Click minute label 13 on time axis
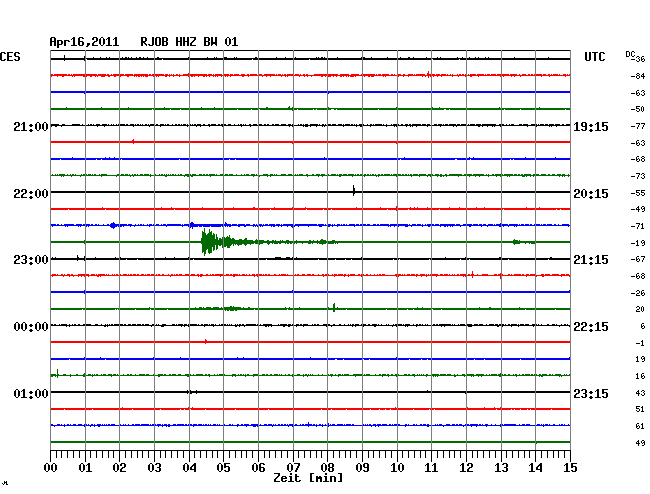The image size is (650, 494). coord(501,468)
